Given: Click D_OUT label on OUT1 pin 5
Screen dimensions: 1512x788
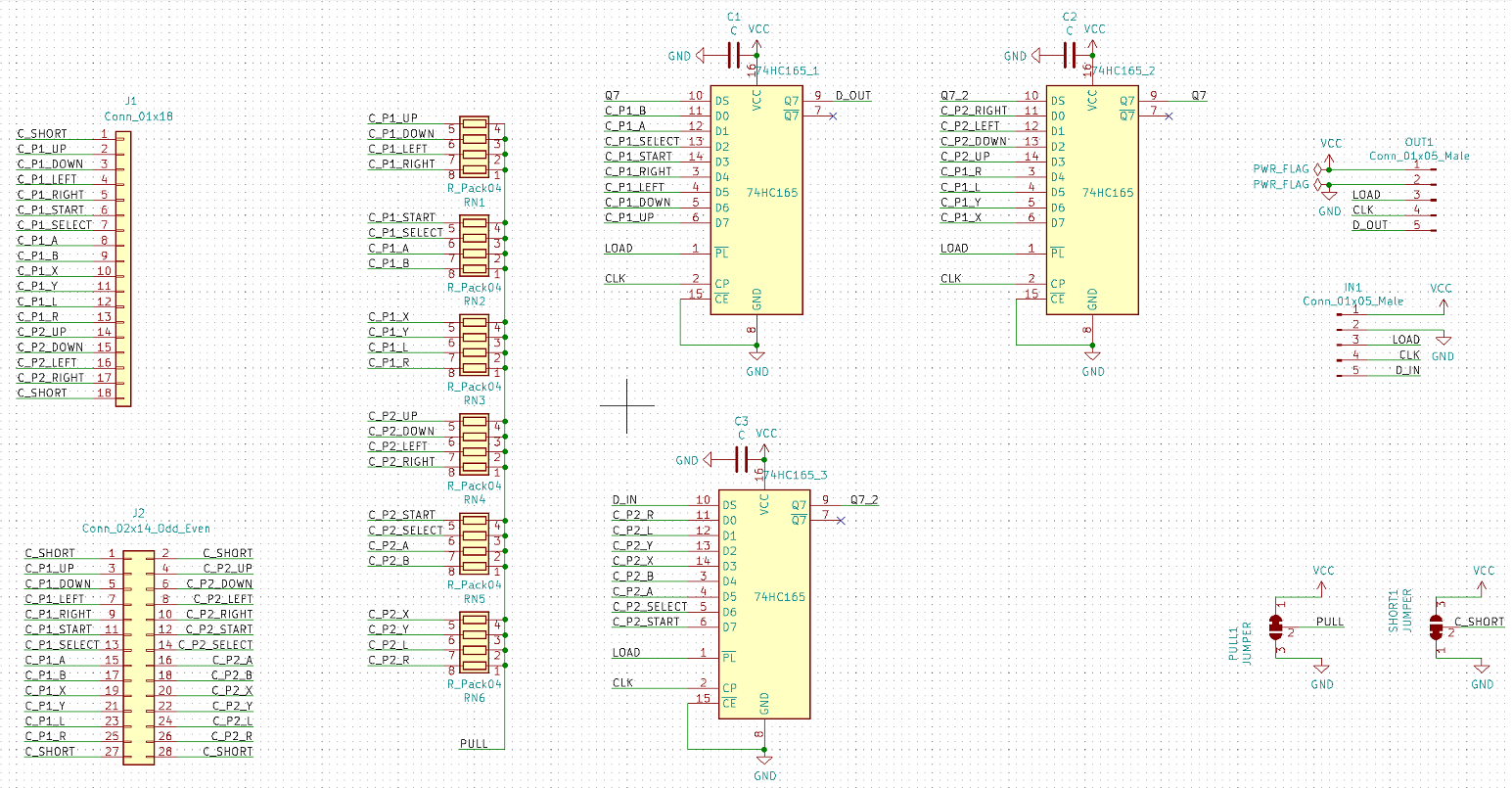Looking at the screenshot, I should point(1370,225).
